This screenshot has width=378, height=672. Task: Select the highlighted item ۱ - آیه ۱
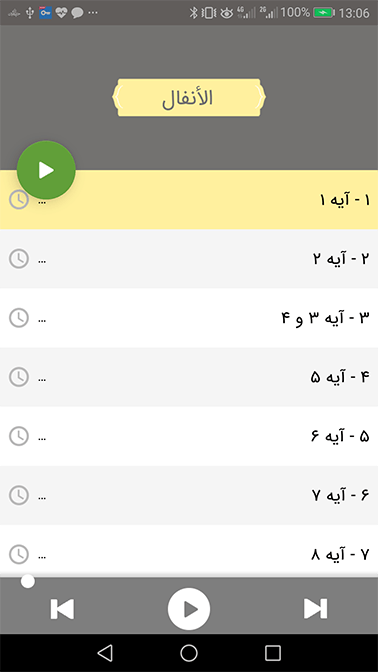coord(189,200)
